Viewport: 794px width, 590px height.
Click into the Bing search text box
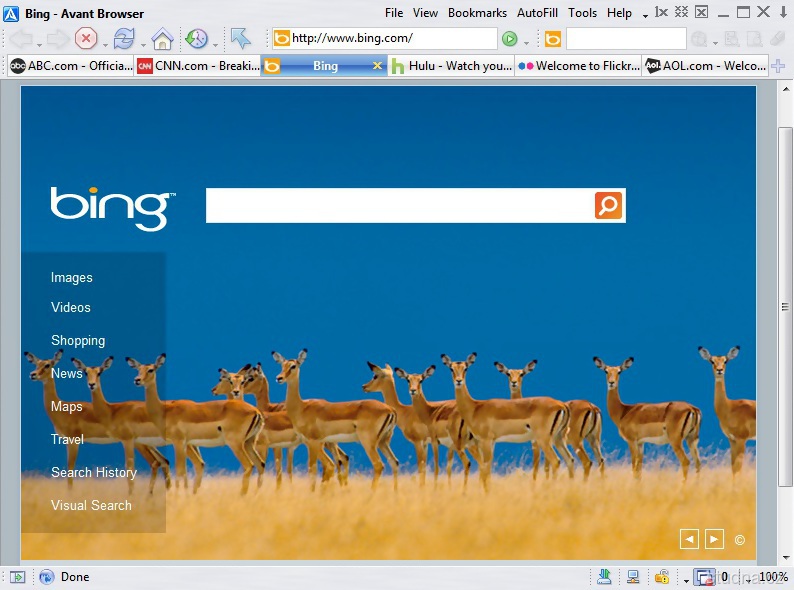click(x=400, y=206)
